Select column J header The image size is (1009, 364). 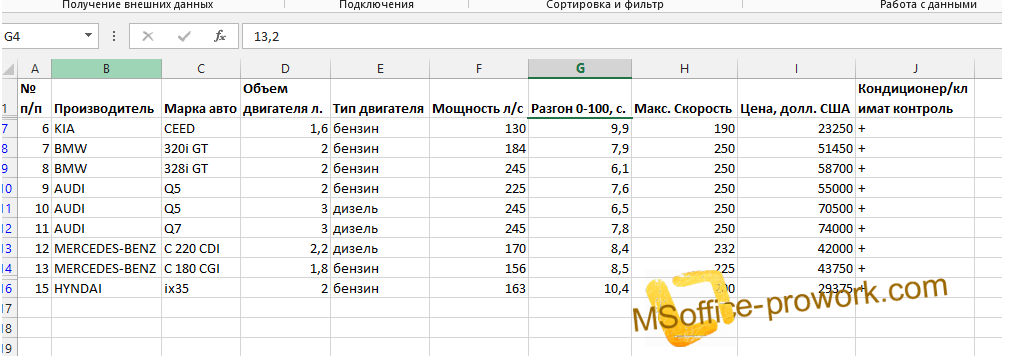click(x=914, y=69)
